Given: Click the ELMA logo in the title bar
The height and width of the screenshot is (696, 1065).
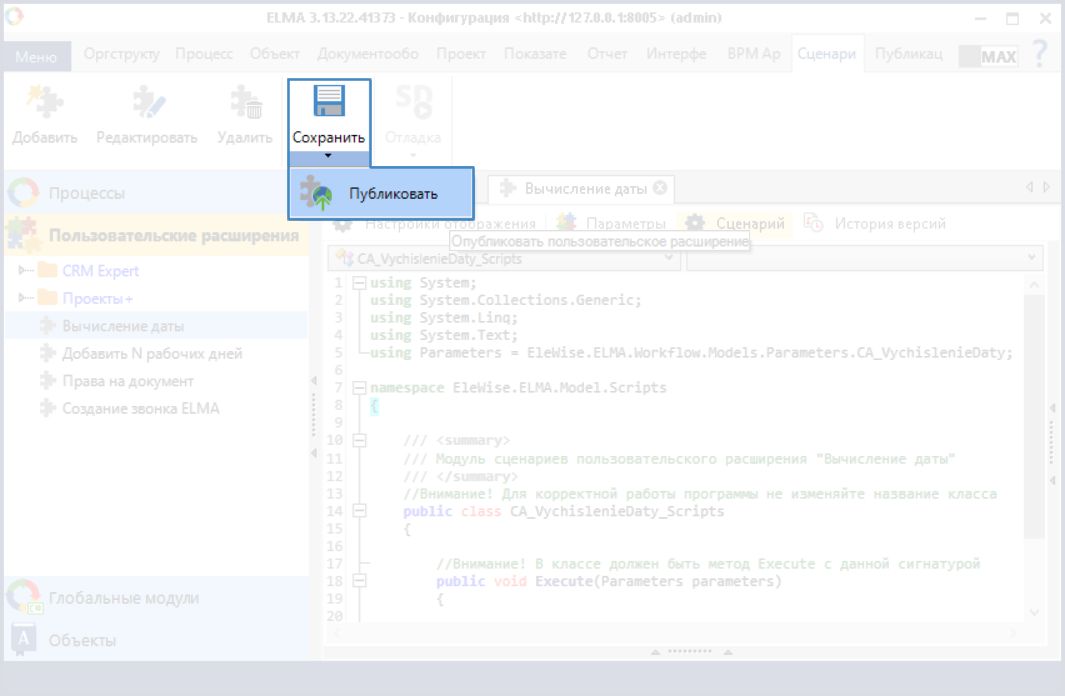Looking at the screenshot, I should [14, 16].
